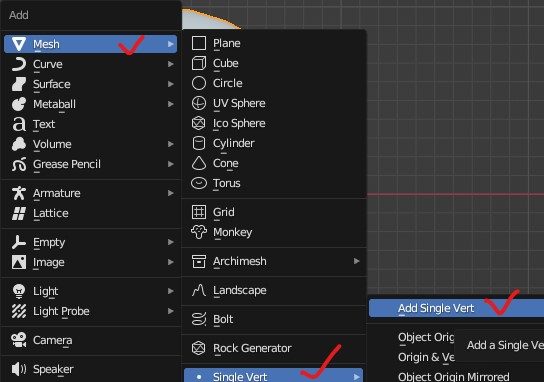Choose the UV Sphere icon

coord(199,103)
